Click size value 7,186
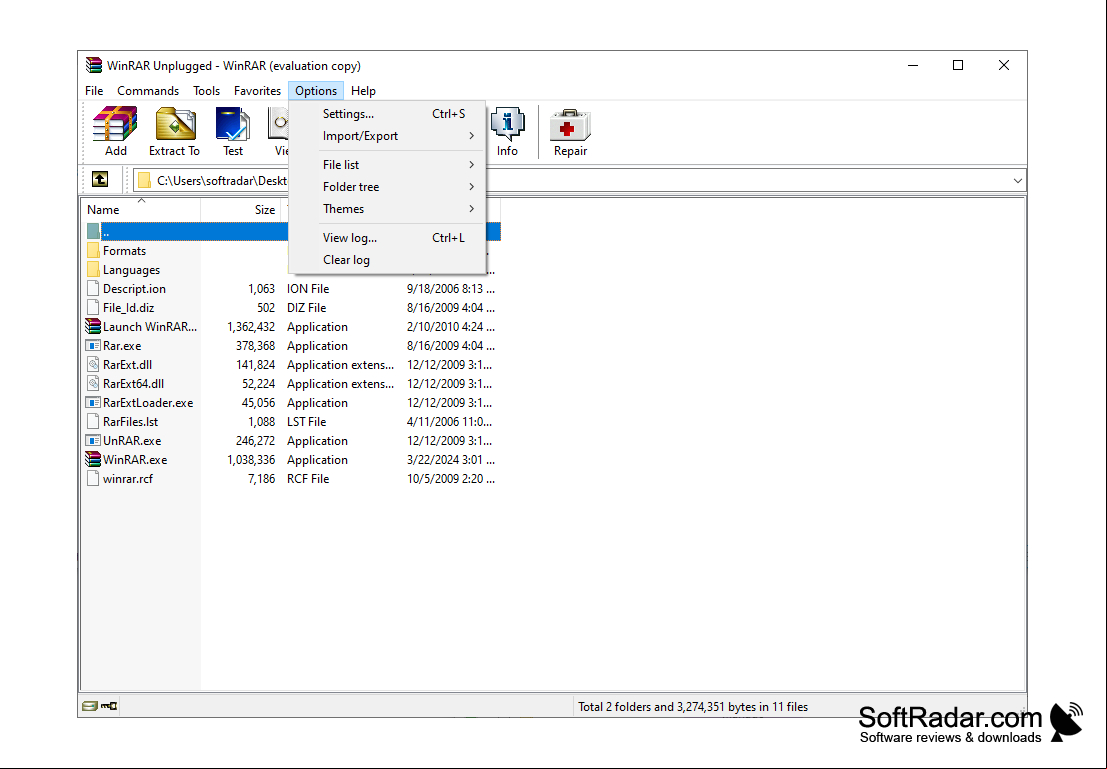 tap(262, 479)
